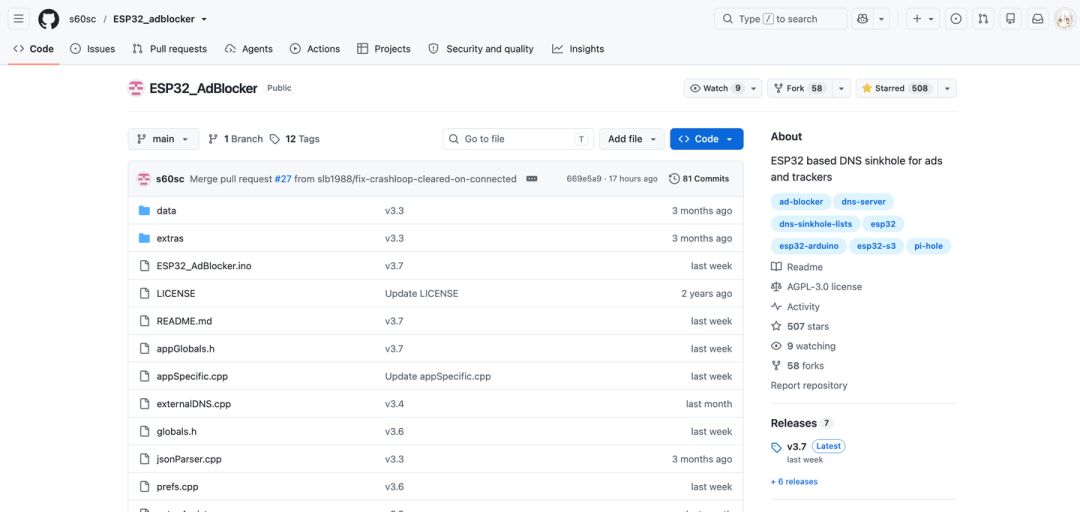The height and width of the screenshot is (512, 1080).
Task: Open pull request #27 link
Action: pos(283,178)
